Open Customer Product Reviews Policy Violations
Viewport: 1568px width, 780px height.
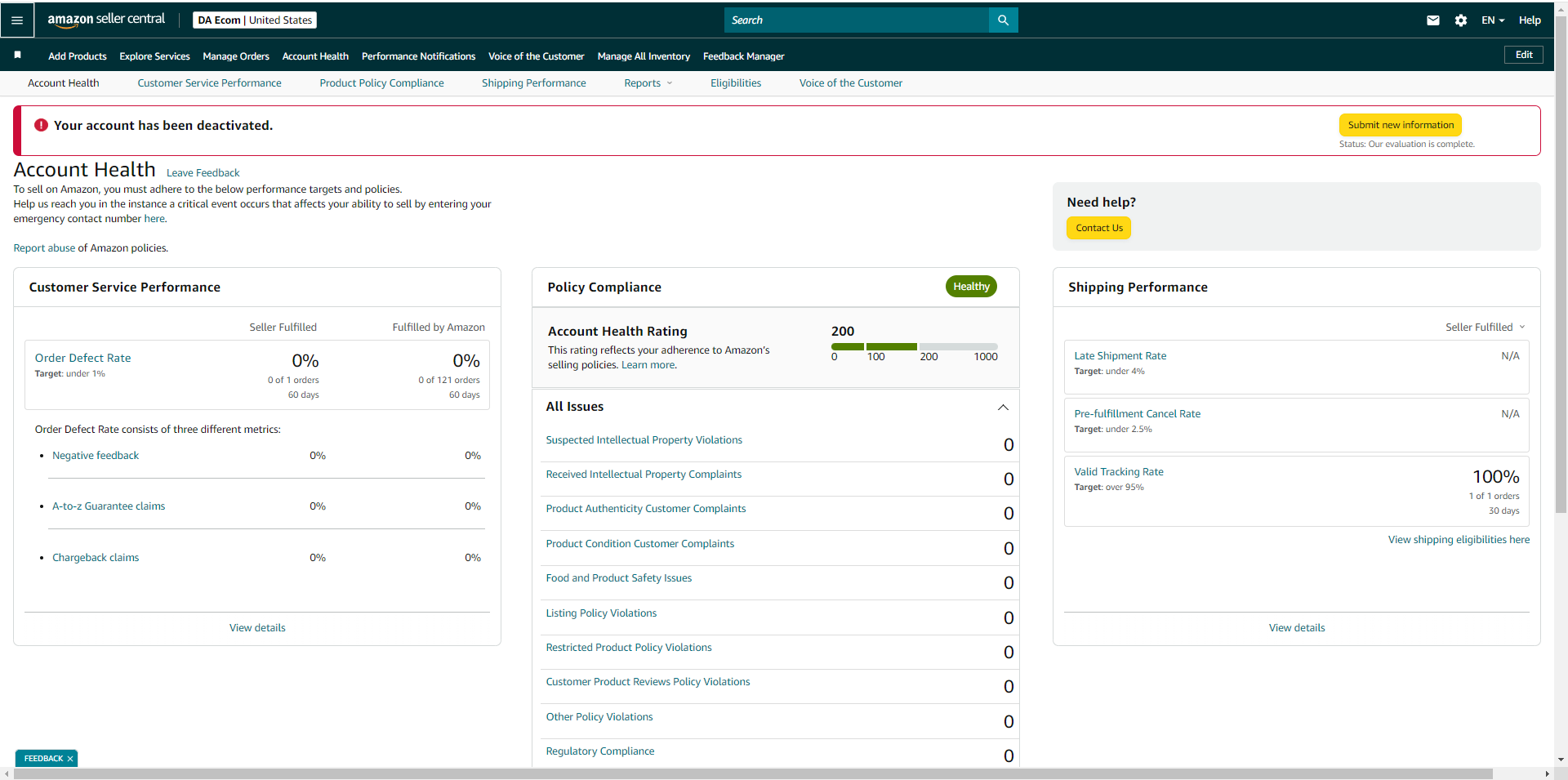point(648,682)
